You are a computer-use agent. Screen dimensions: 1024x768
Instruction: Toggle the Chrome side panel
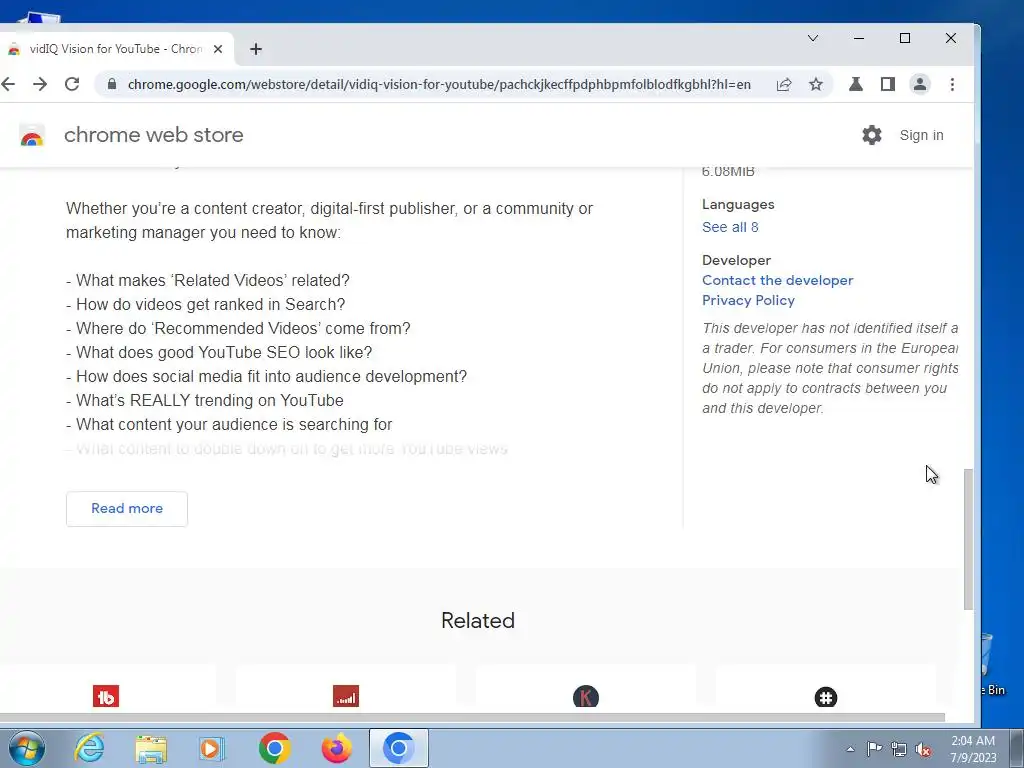(888, 84)
